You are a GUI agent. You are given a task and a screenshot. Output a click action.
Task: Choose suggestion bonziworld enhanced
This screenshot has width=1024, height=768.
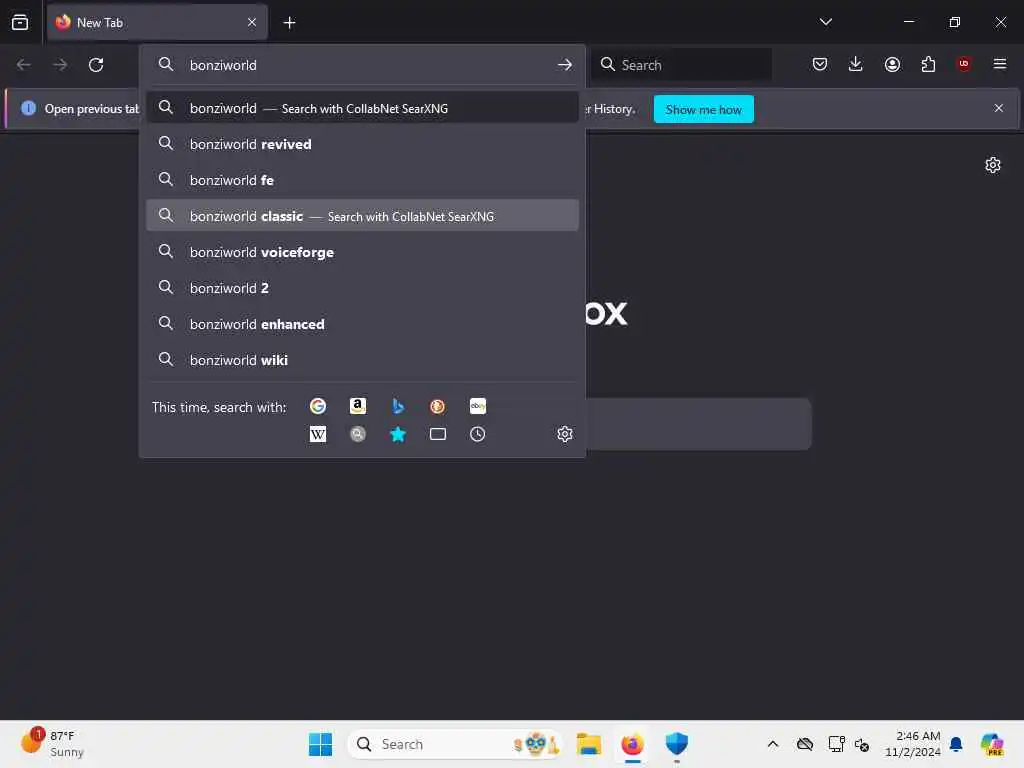click(x=362, y=324)
